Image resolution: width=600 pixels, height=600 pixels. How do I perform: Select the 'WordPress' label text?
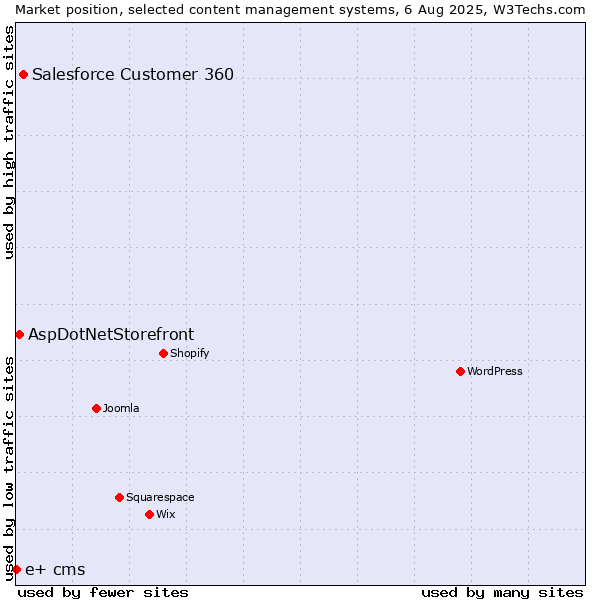(495, 371)
